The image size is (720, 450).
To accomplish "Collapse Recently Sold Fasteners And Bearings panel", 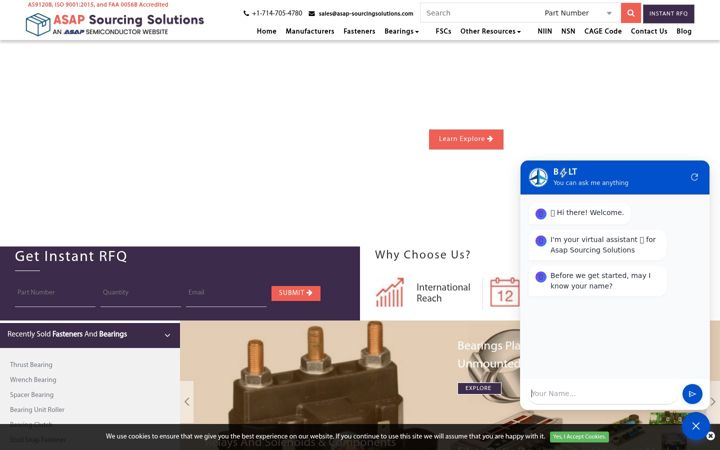I will pos(168,335).
